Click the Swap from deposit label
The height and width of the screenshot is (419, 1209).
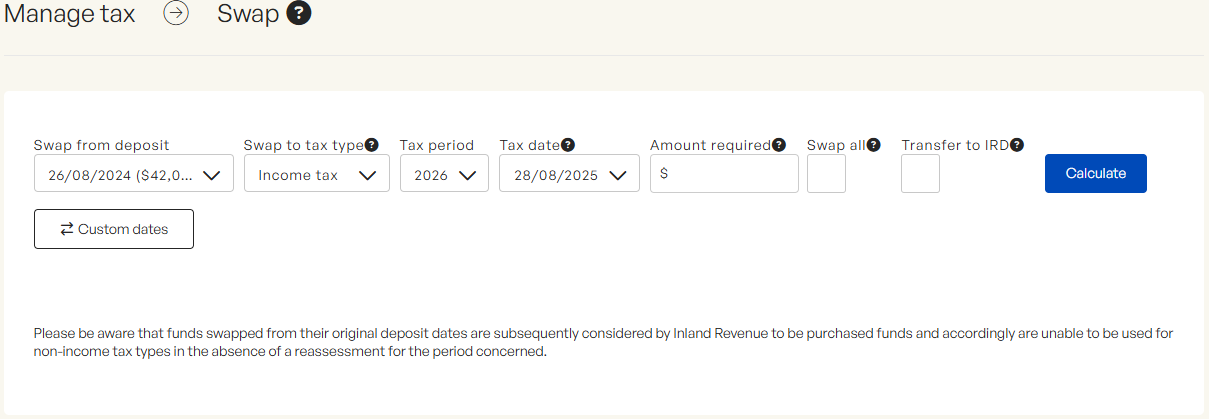tap(101, 145)
